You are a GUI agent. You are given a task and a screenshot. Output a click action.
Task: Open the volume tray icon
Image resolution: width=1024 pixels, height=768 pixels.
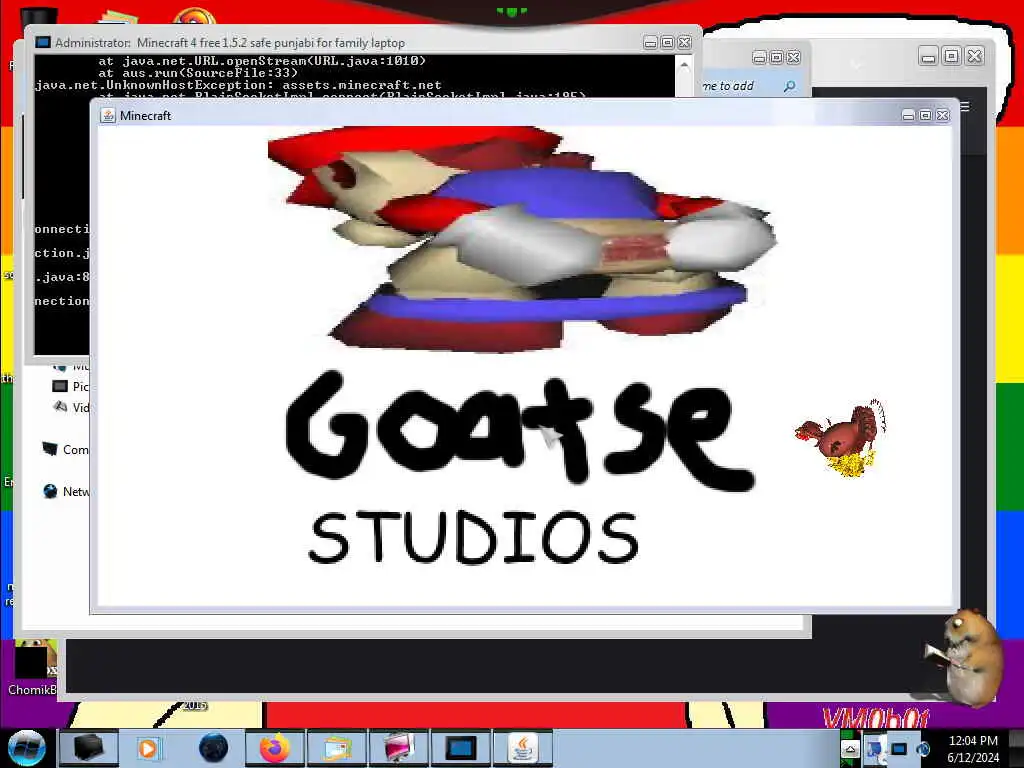[922, 749]
